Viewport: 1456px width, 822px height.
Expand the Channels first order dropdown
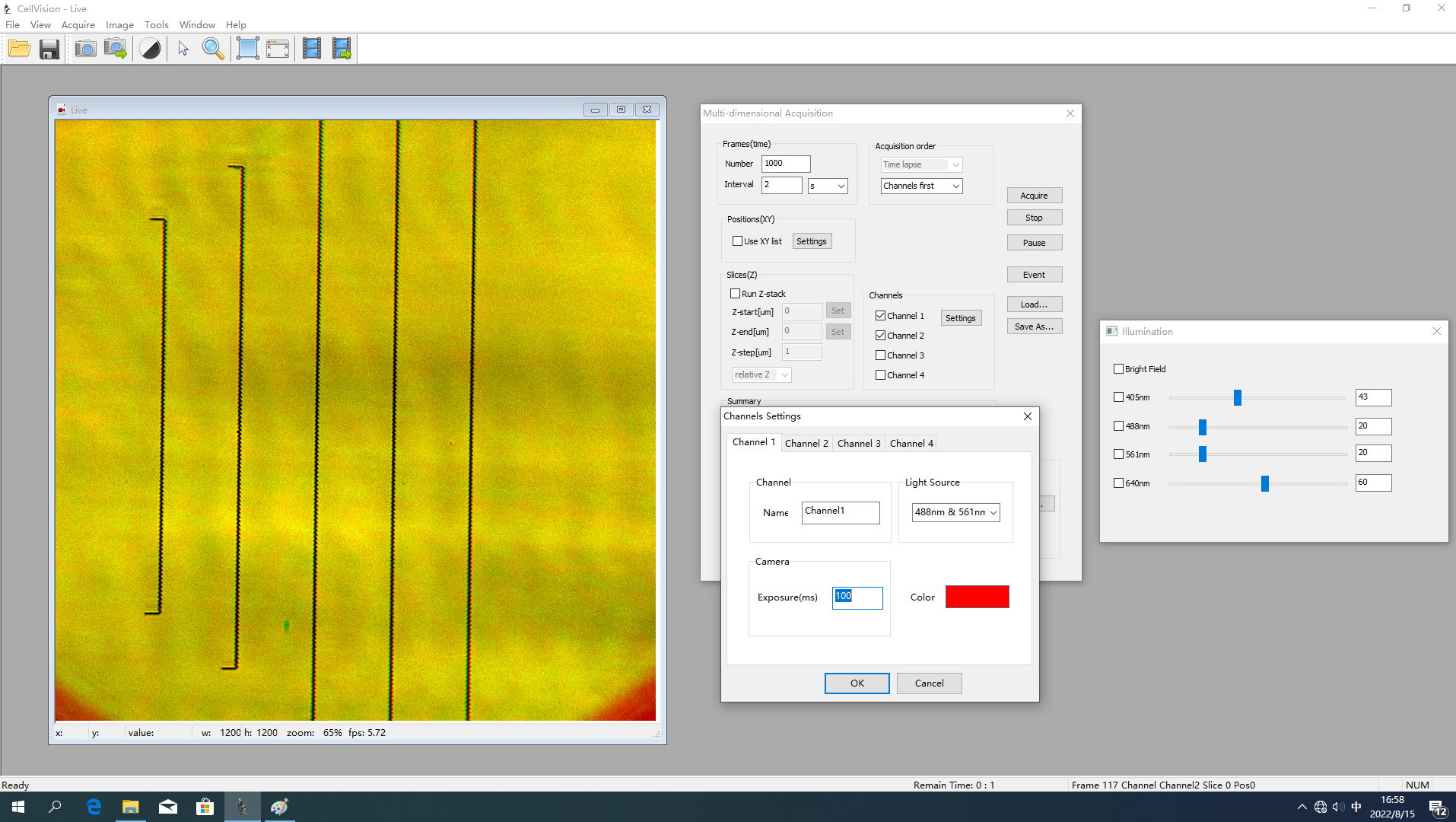pos(921,186)
